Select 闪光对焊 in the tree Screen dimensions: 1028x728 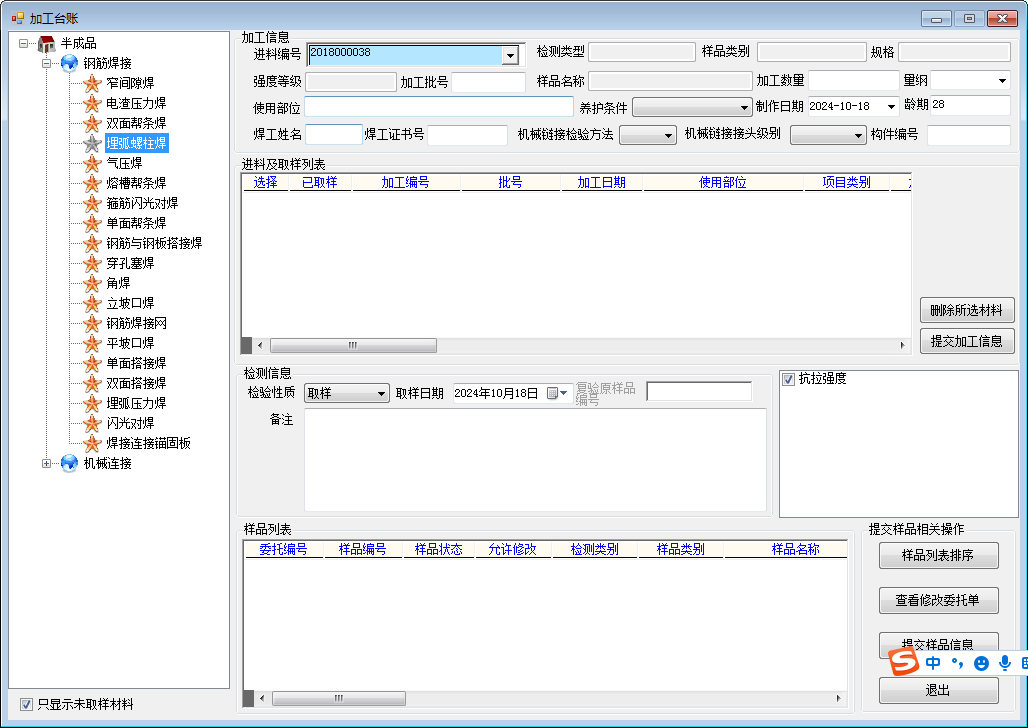coord(129,423)
